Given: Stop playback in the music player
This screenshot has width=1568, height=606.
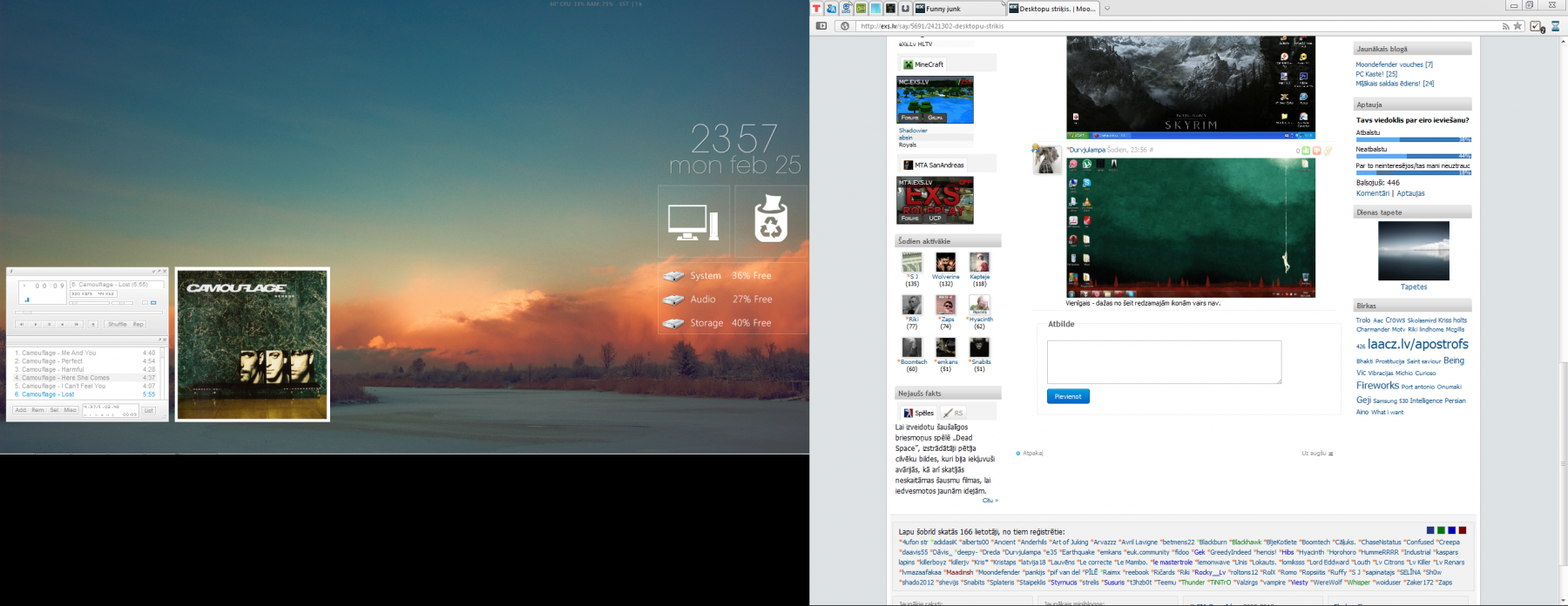Looking at the screenshot, I should tap(63, 325).
